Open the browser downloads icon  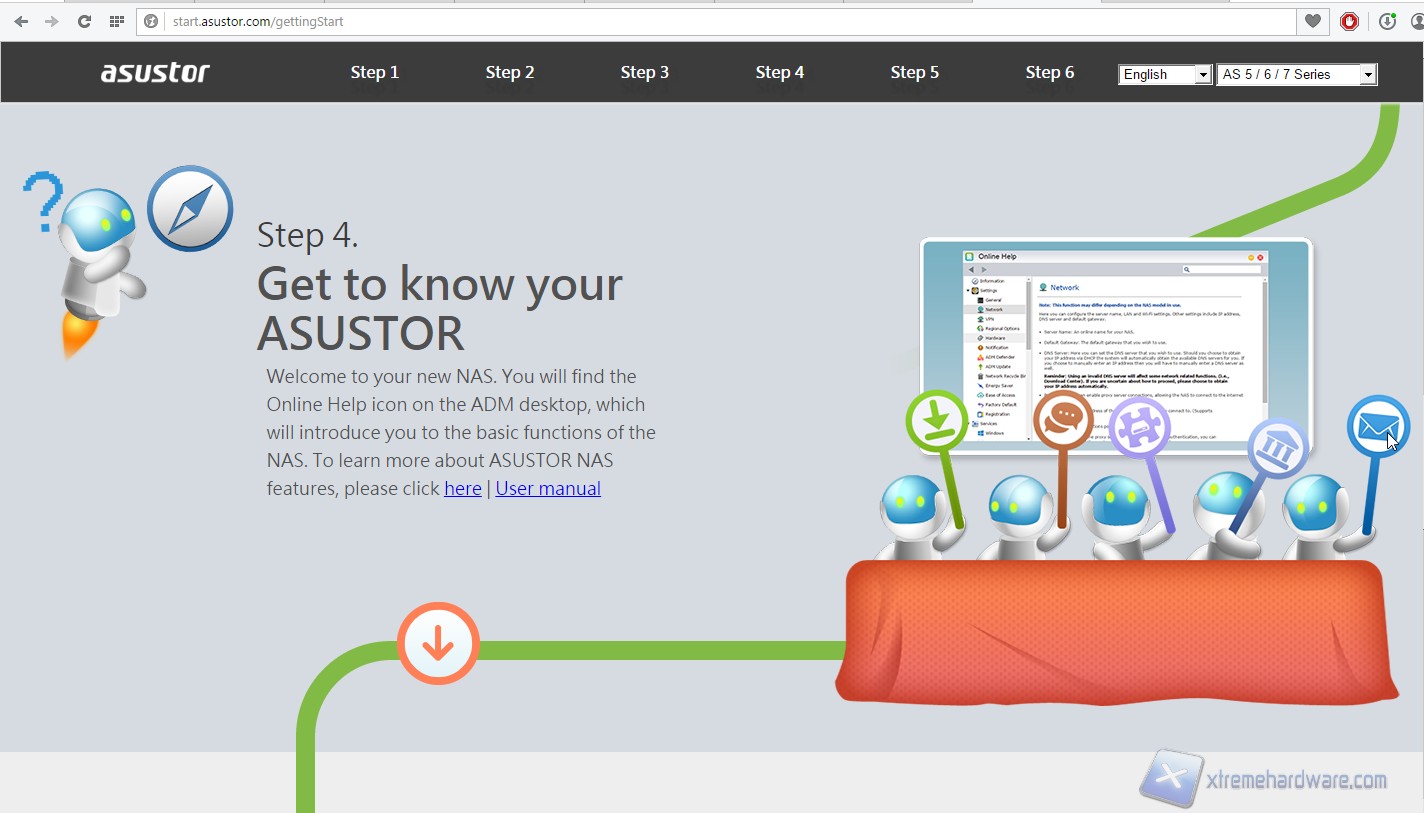click(x=1387, y=21)
